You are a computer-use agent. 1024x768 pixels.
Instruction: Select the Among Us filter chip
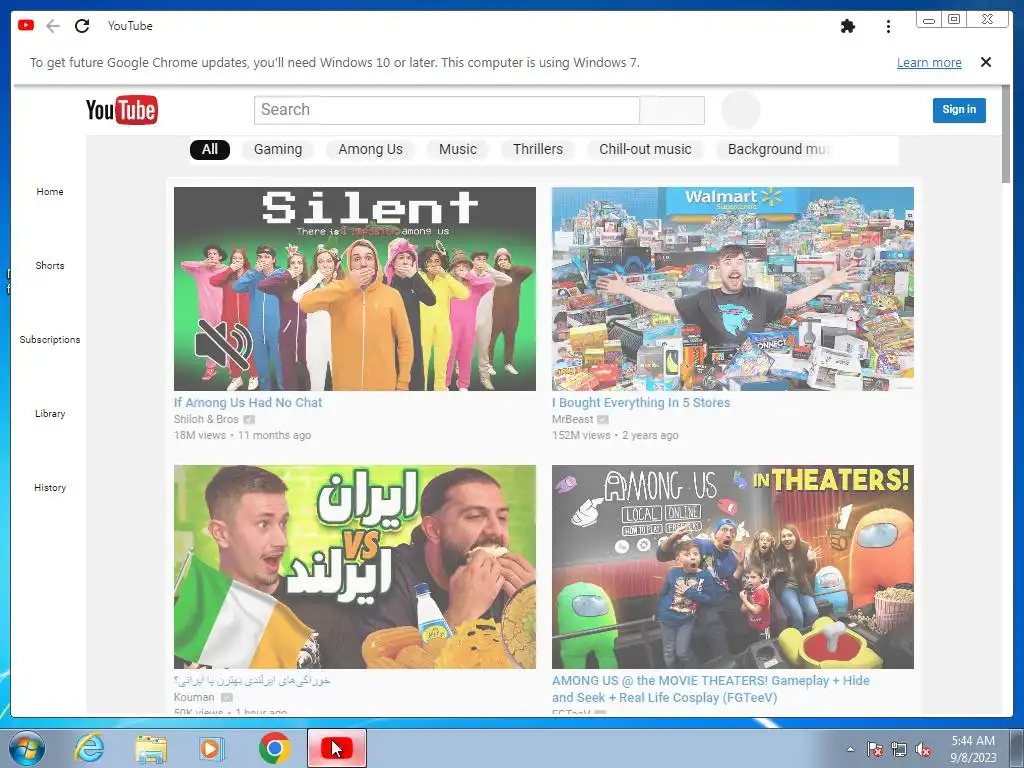click(370, 150)
